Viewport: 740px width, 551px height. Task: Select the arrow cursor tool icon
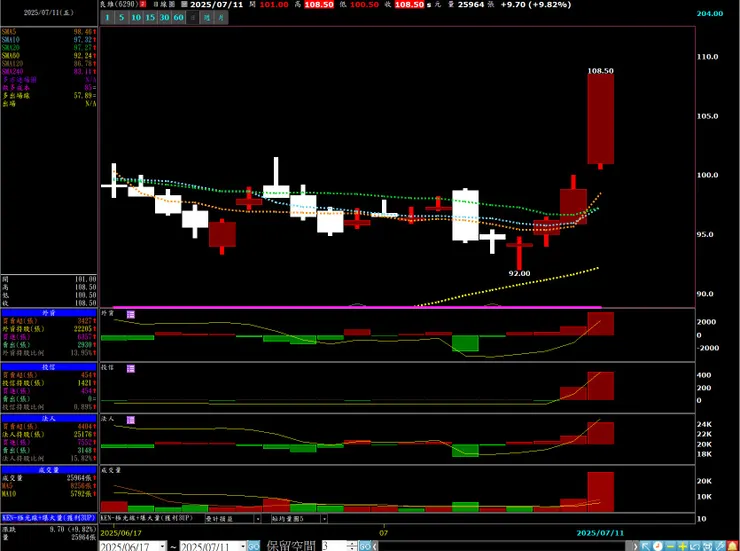pyautogui.click(x=645, y=546)
